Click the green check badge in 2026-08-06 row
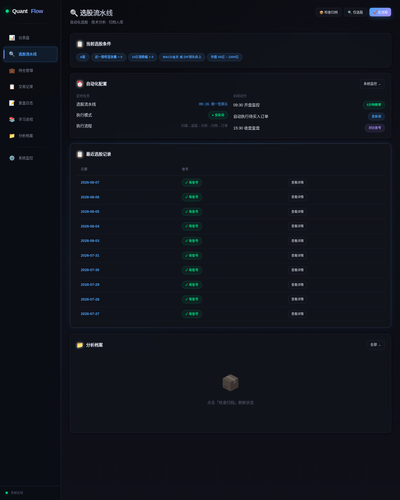The image size is (400, 500). click(192, 197)
